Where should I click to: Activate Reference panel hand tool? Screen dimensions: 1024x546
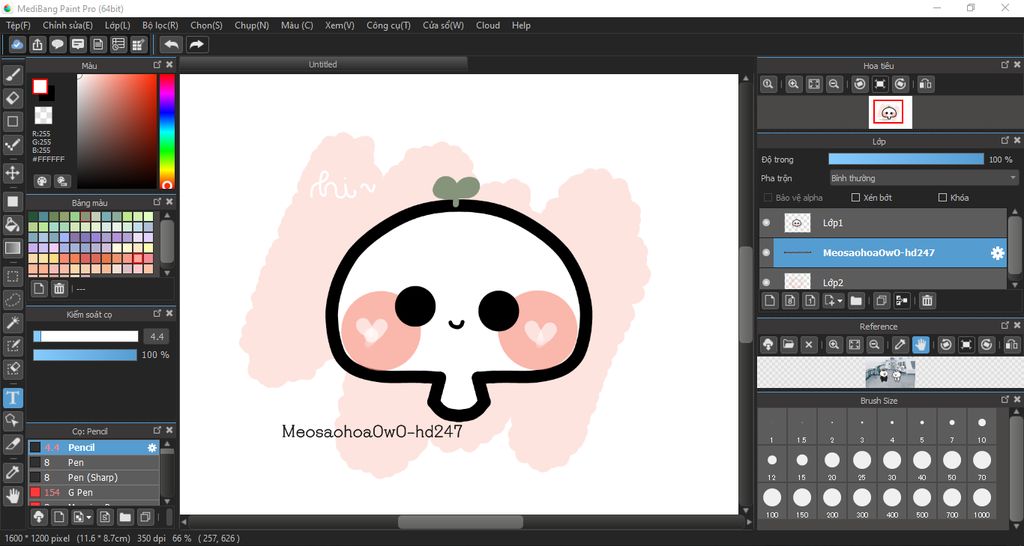tap(920, 344)
